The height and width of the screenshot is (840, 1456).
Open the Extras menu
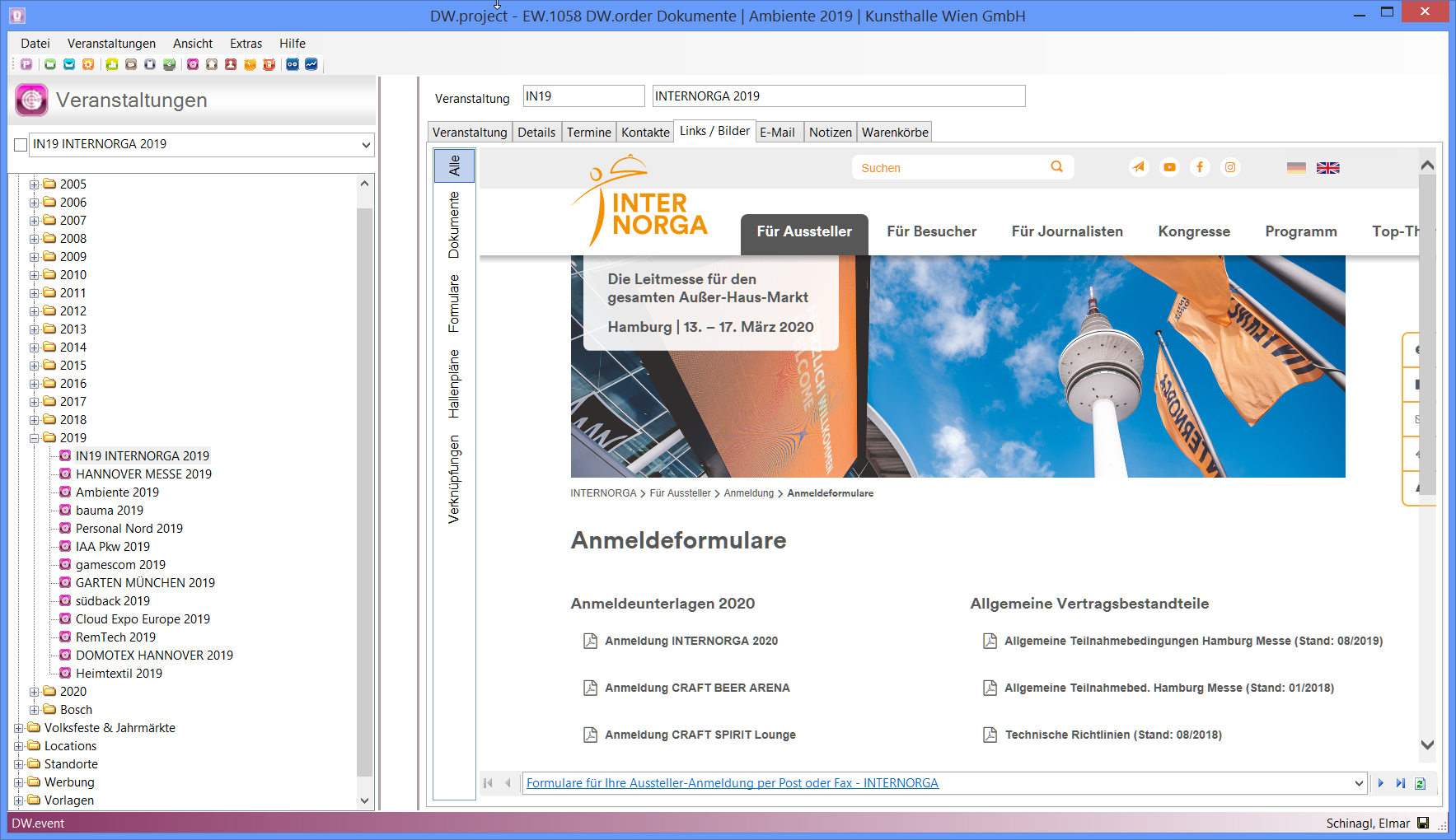(x=246, y=44)
